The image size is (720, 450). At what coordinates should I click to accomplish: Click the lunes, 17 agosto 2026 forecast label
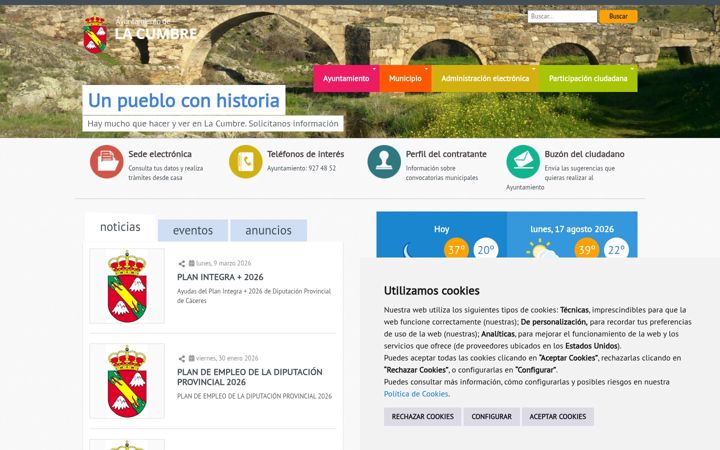pyautogui.click(x=572, y=229)
